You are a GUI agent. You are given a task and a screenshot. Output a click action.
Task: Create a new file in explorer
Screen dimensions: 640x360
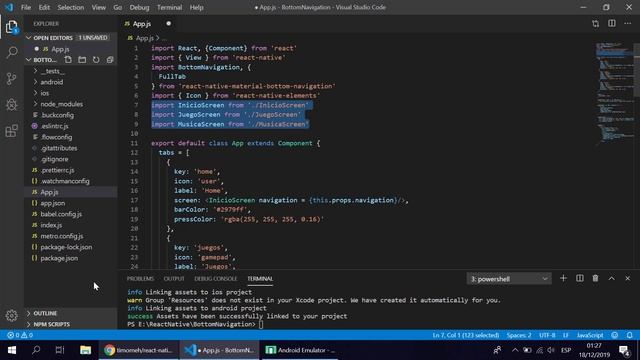[x=68, y=60]
